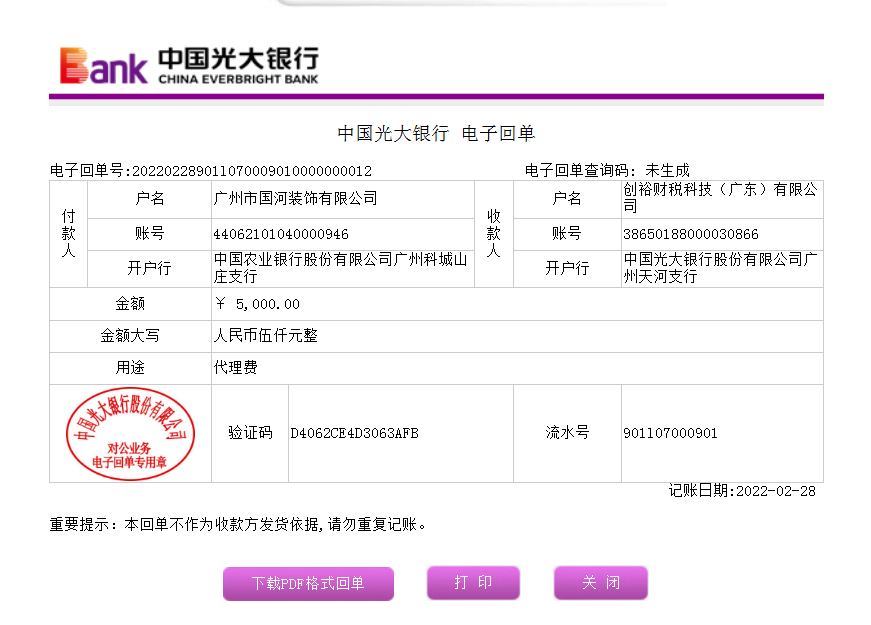Click the 用途 label cell
The width and height of the screenshot is (871, 625).
point(131,368)
